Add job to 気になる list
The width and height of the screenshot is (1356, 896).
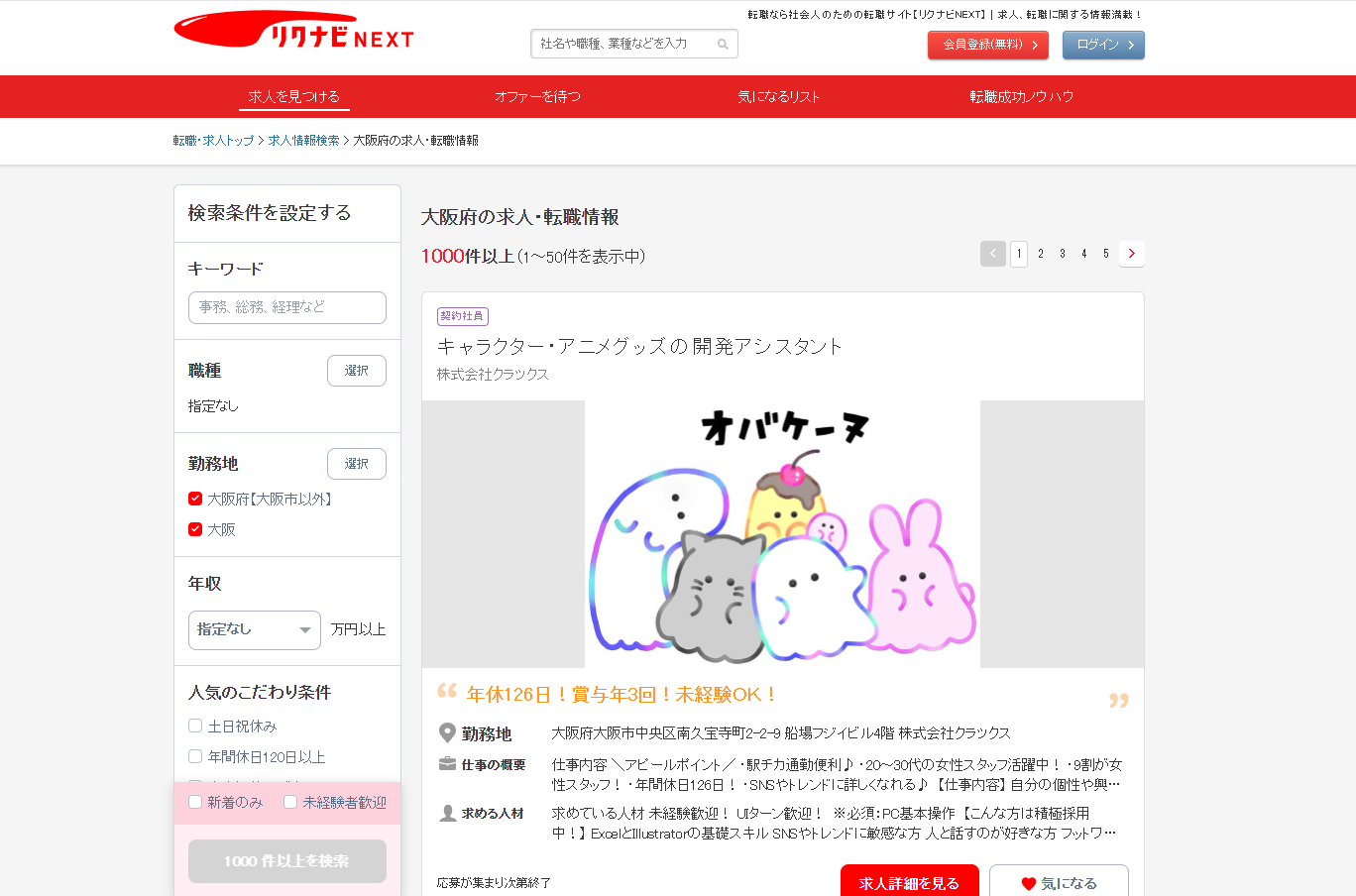[x=1059, y=882]
